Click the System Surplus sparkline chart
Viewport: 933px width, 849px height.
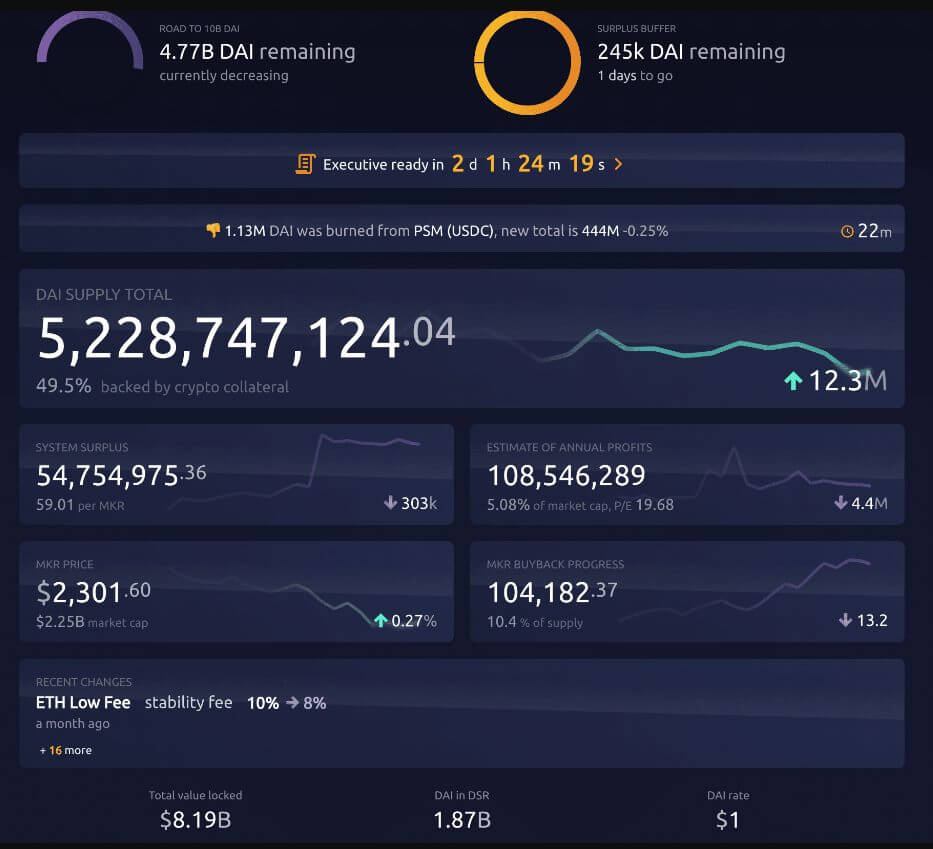pyautogui.click(x=295, y=470)
